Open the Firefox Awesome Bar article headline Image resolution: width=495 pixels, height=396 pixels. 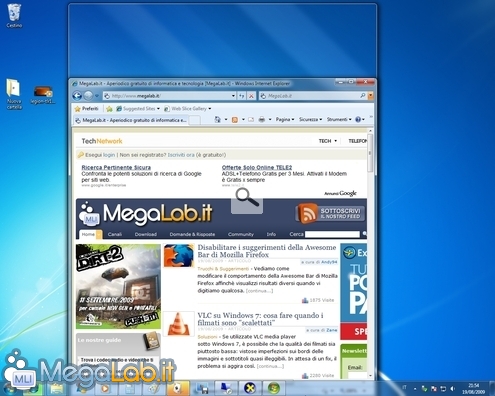tap(267, 251)
